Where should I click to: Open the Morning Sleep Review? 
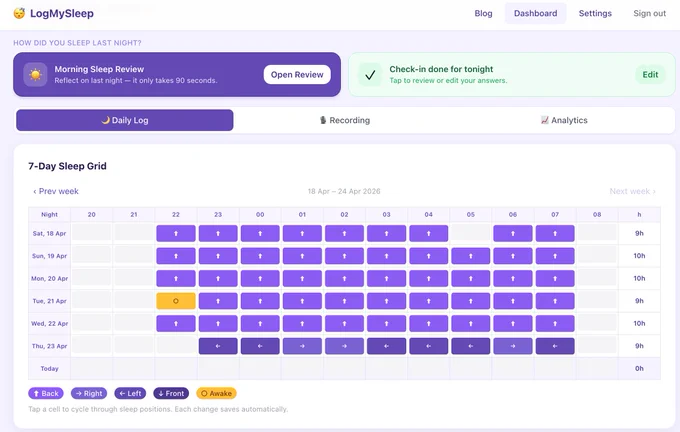click(x=297, y=75)
